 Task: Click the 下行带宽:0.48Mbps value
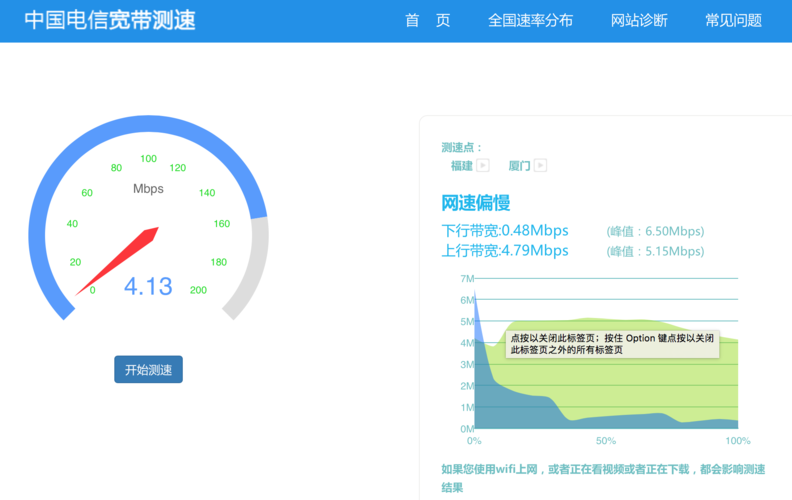[505, 231]
